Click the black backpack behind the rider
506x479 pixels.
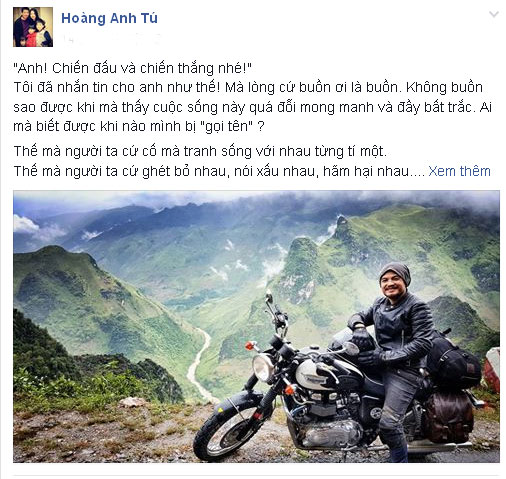pyautogui.click(x=455, y=362)
